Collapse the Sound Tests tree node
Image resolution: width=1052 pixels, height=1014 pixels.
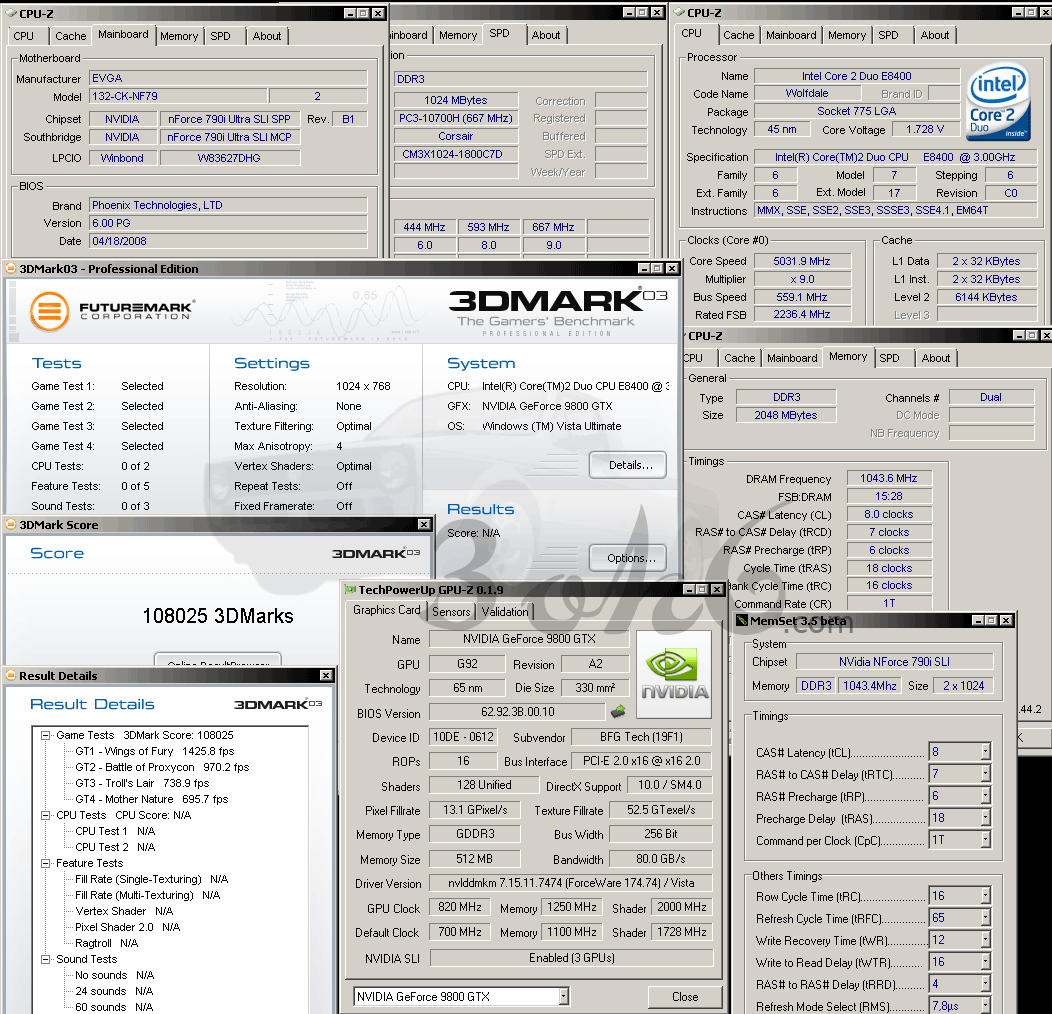(x=46, y=959)
